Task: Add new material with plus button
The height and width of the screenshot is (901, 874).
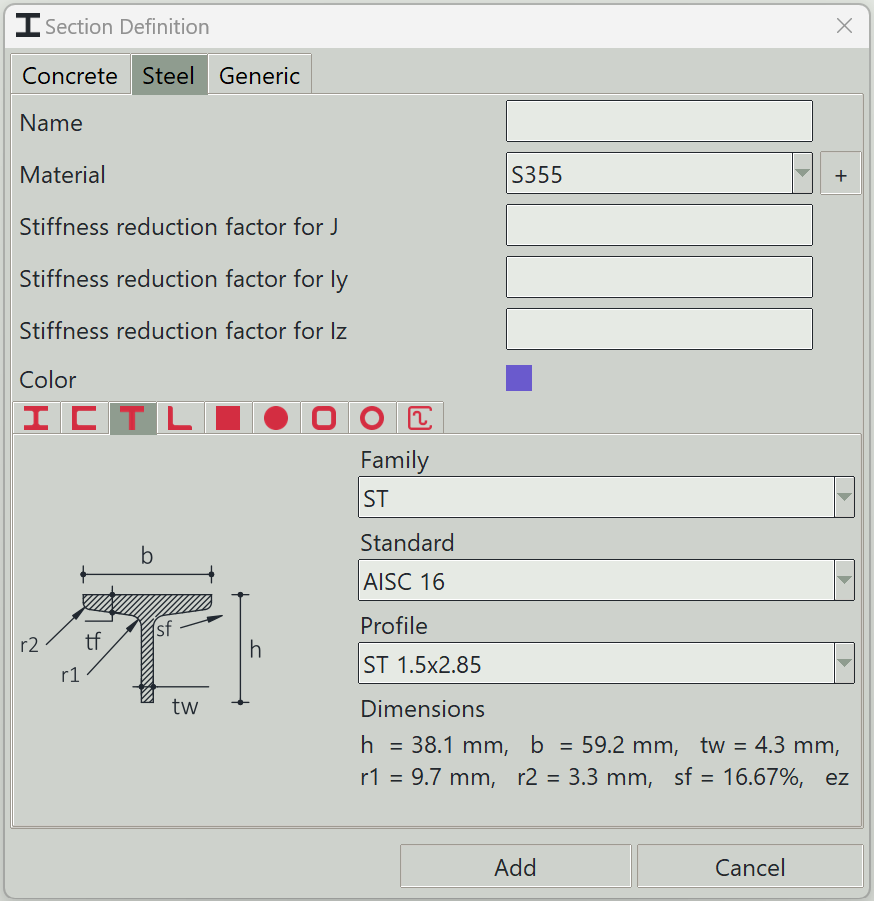Action: 840,174
